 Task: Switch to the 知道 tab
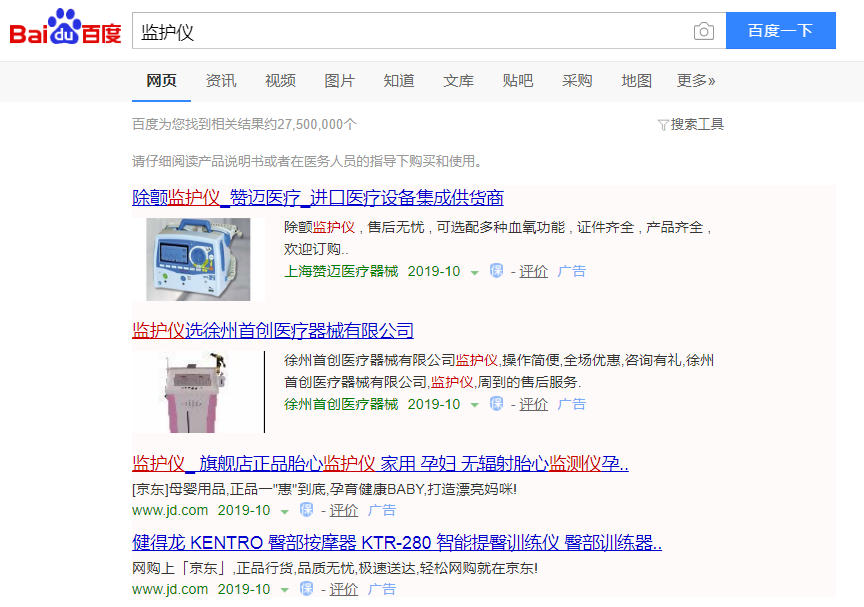pos(399,81)
